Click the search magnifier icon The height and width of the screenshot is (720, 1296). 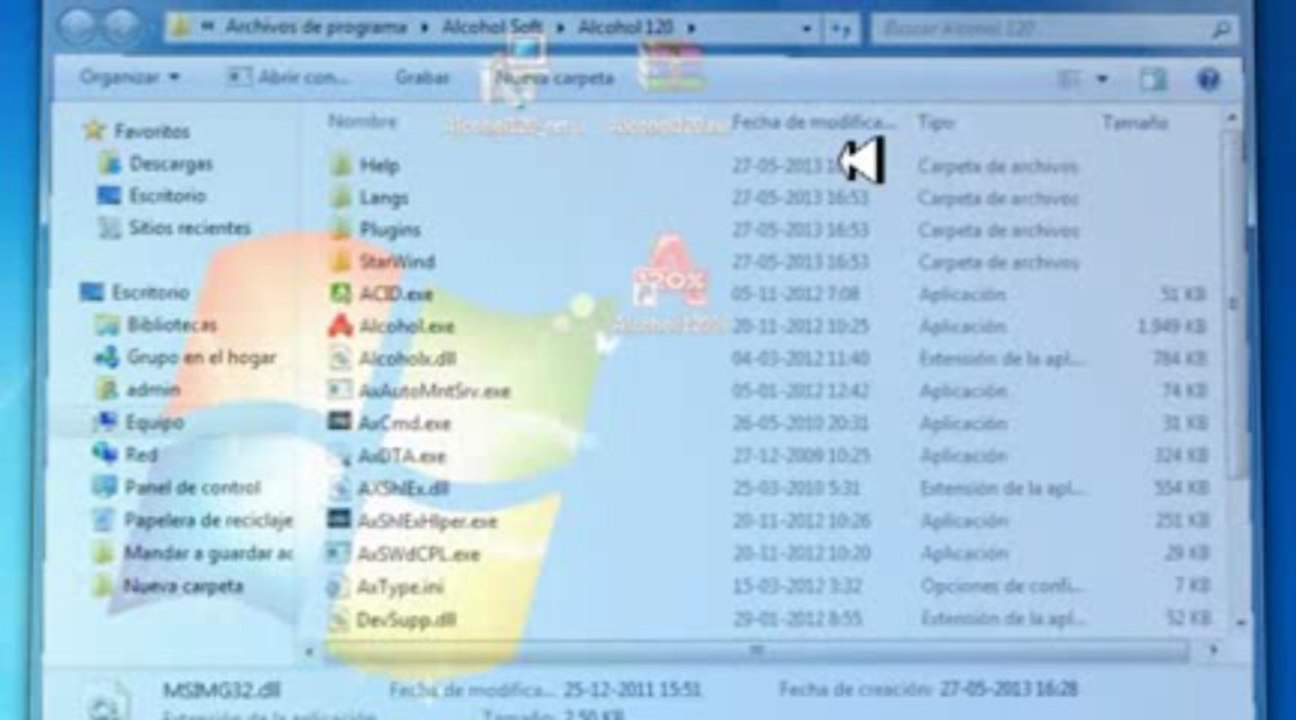[x=1221, y=30]
